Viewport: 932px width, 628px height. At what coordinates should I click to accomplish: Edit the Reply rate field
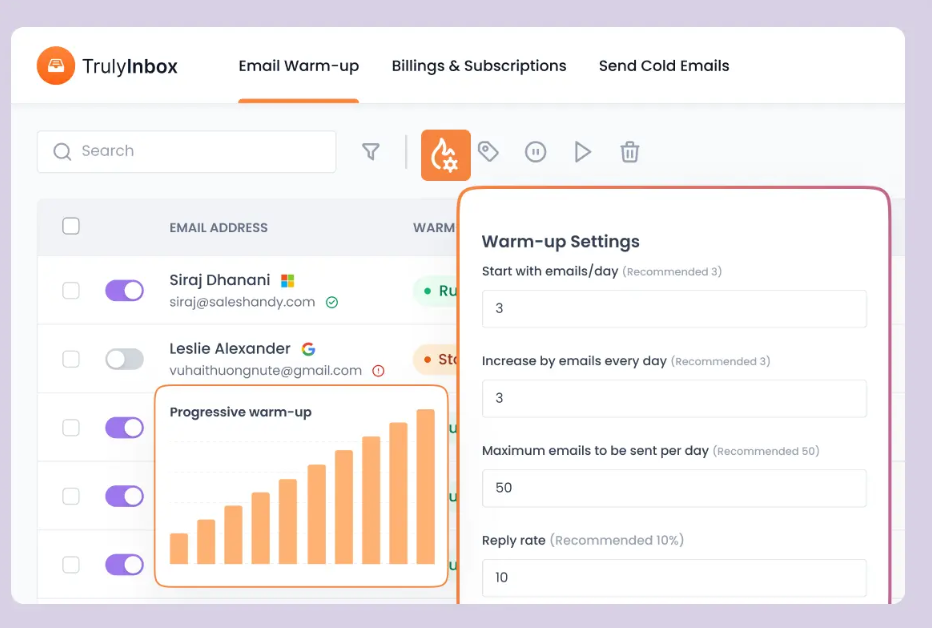(x=674, y=577)
